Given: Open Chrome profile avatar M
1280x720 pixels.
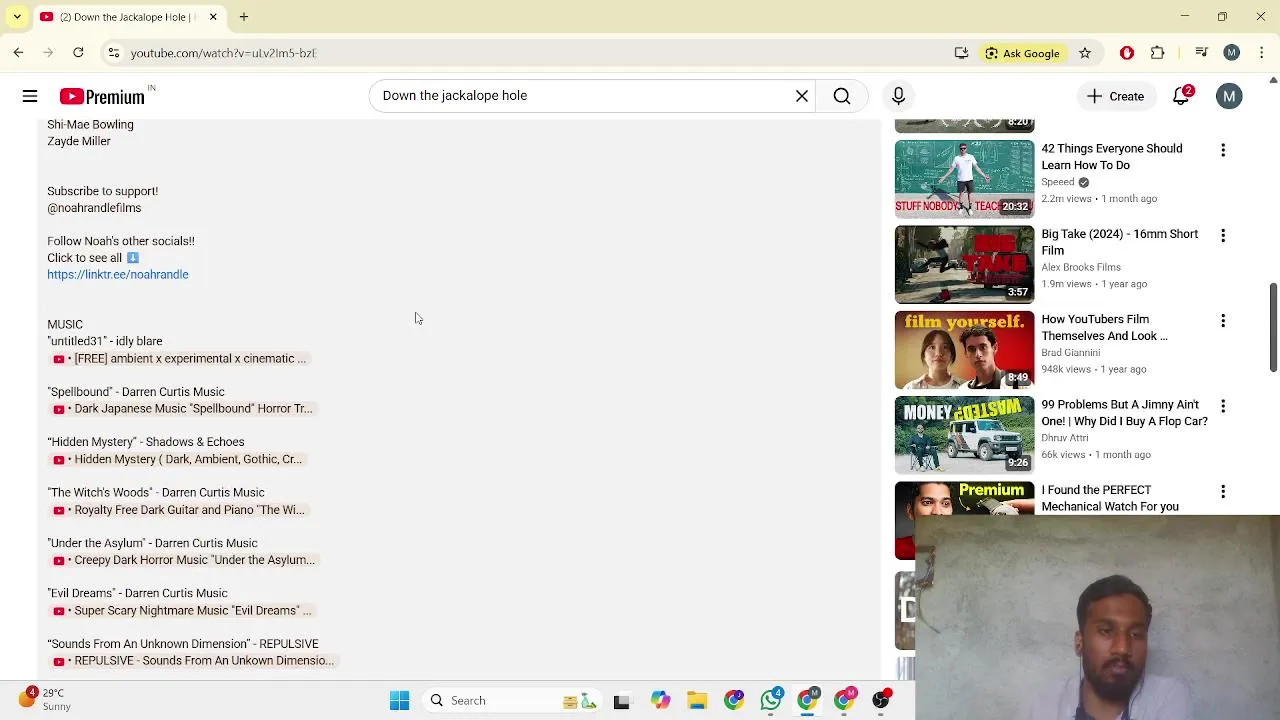Looking at the screenshot, I should coord(1231,53).
